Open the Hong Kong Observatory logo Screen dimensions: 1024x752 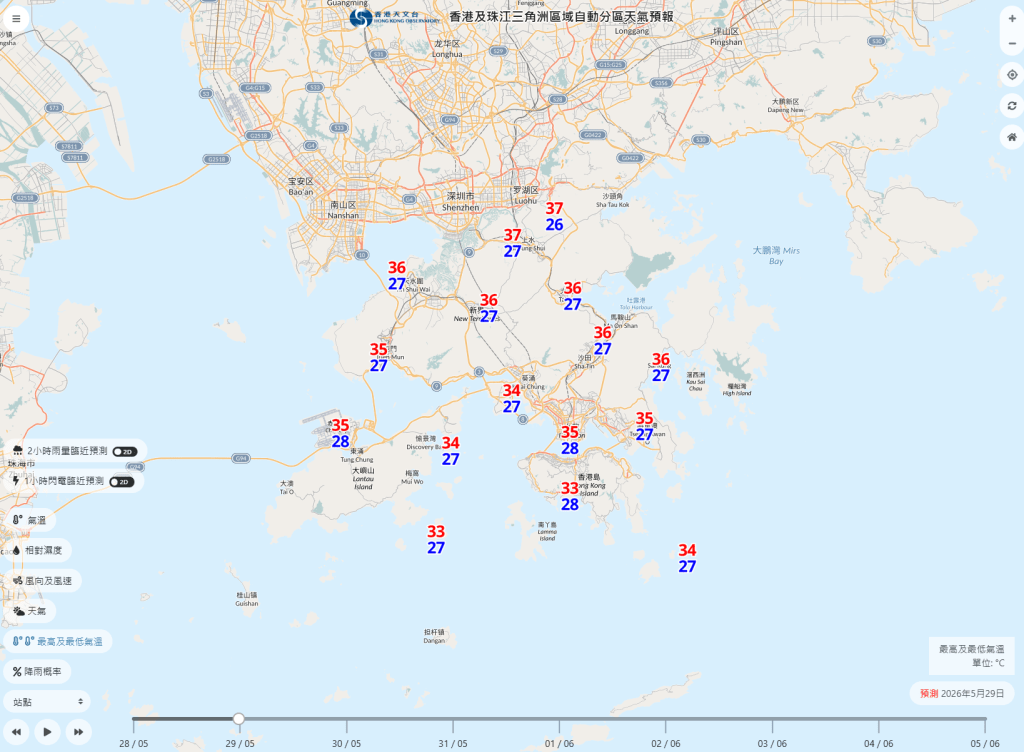tap(394, 18)
